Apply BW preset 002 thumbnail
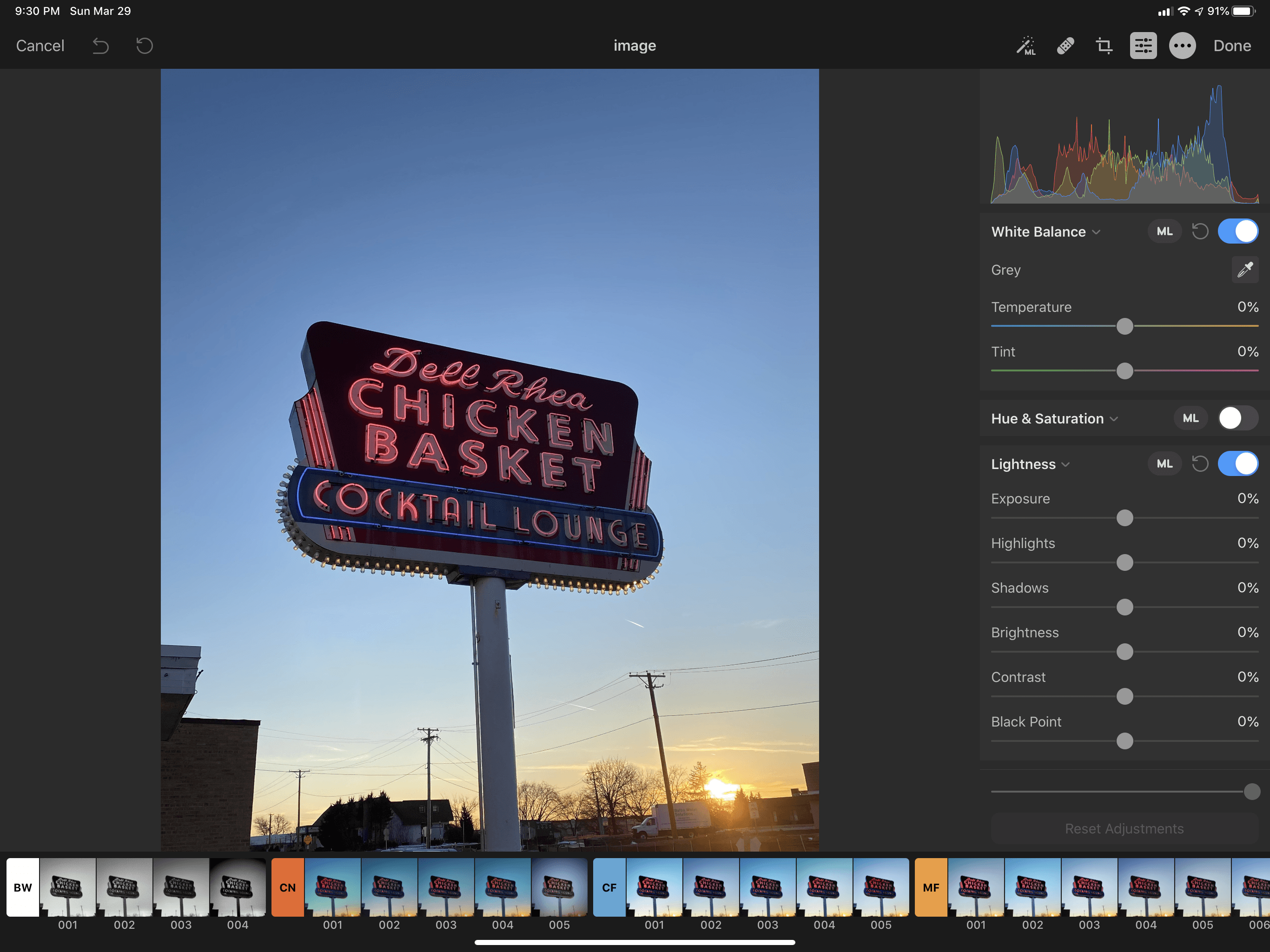This screenshot has width=1270, height=952. pyautogui.click(x=125, y=888)
